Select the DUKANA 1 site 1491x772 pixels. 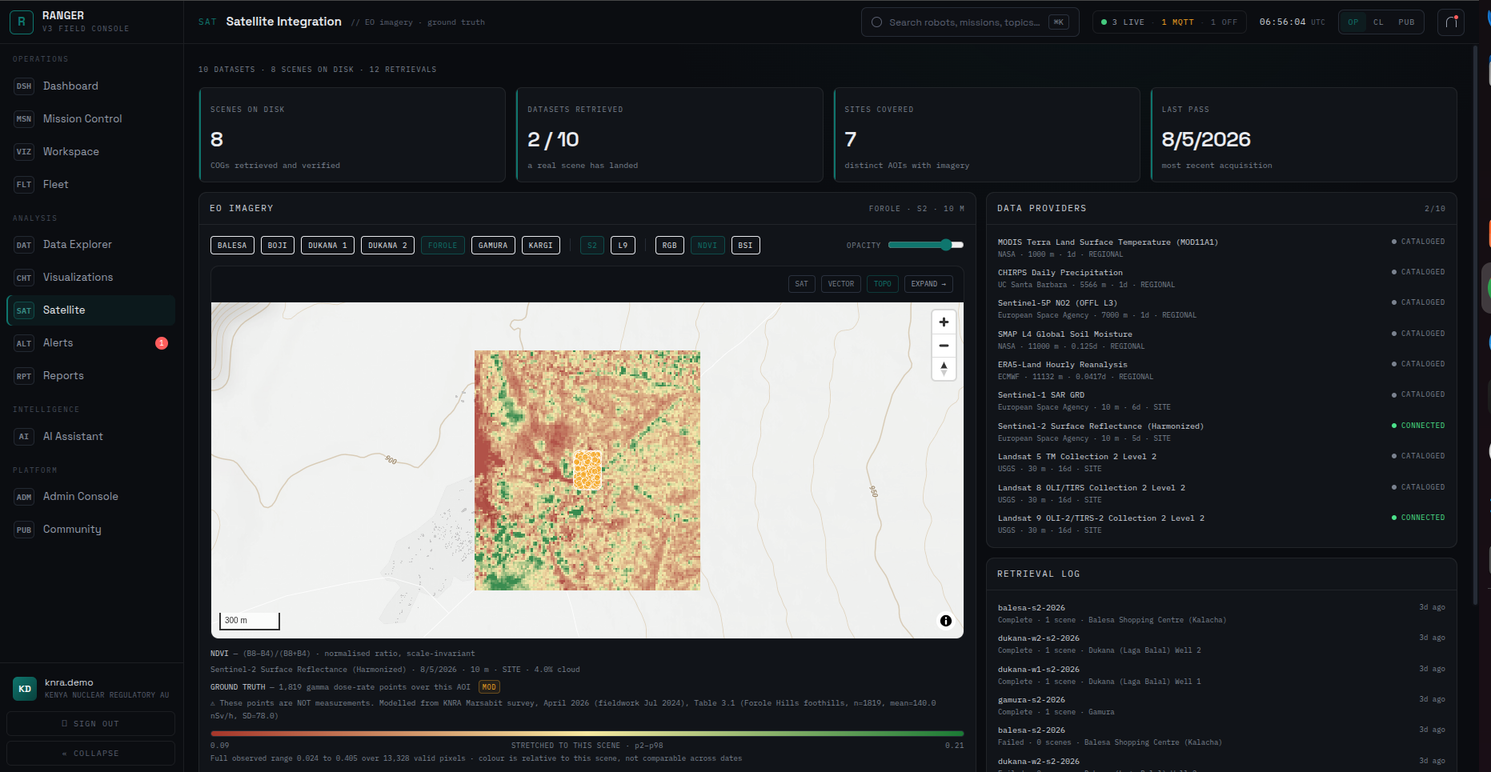pyautogui.click(x=327, y=245)
